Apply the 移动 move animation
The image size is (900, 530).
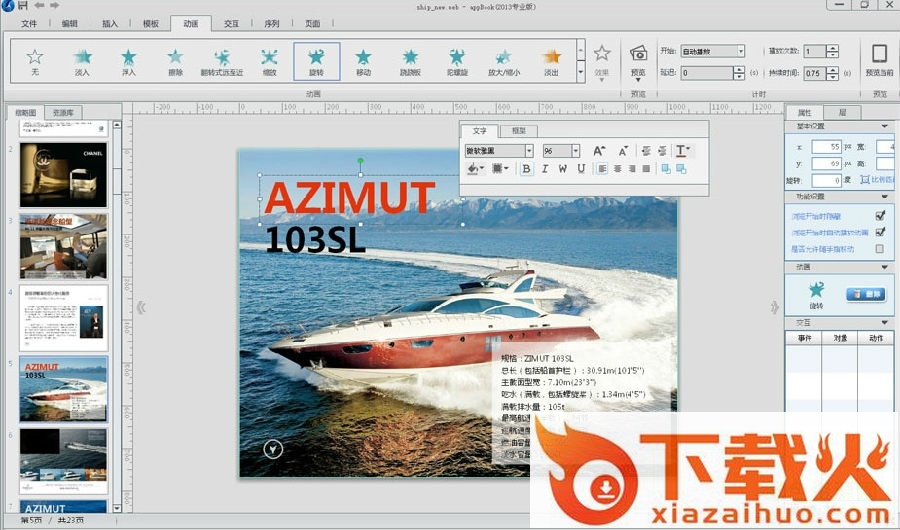click(363, 61)
